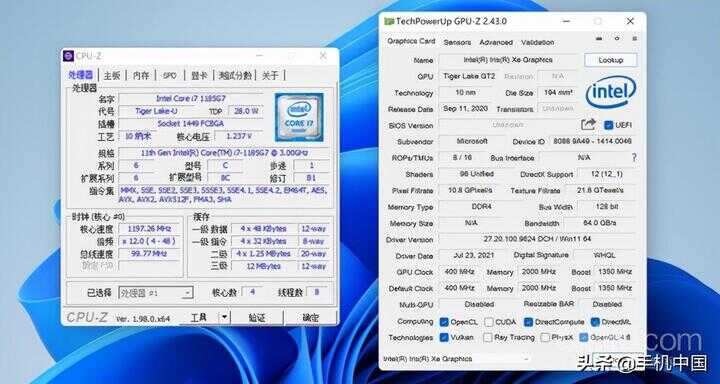This screenshot has width=720, height=384.
Task: Enable the CUDA checkbox
Action: tap(489, 322)
